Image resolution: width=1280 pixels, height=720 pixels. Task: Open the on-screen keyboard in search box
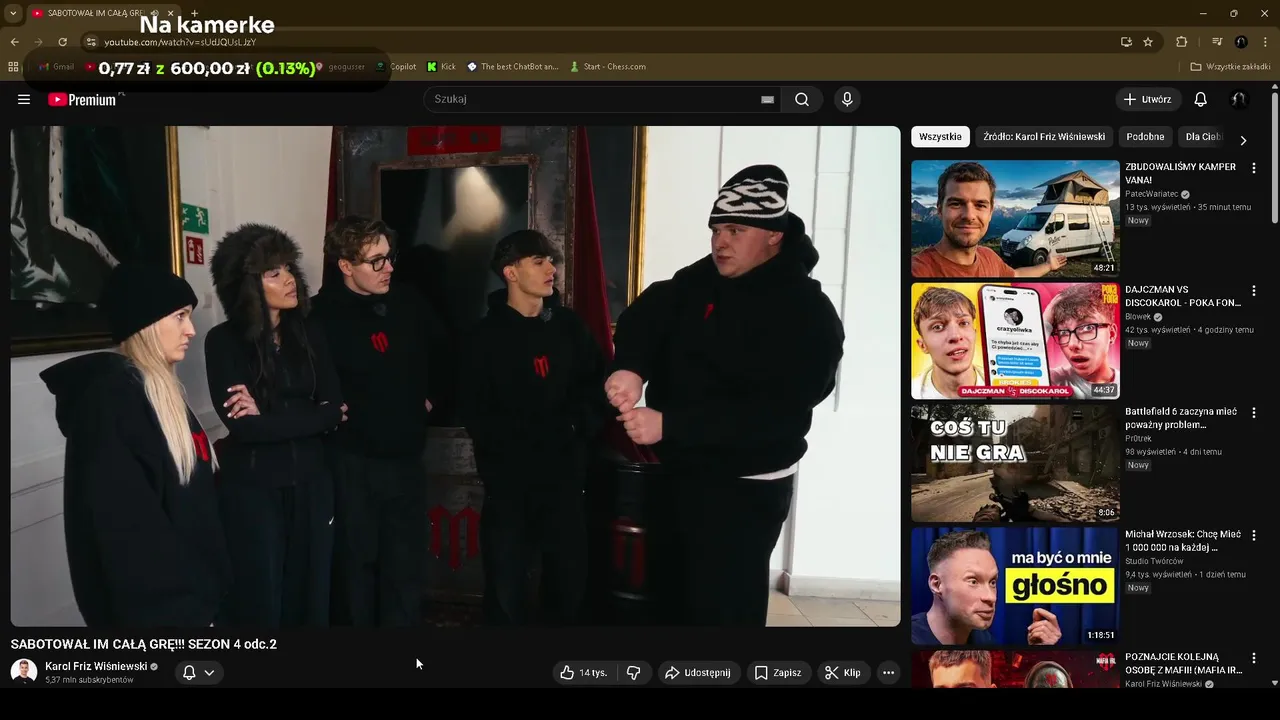767,99
